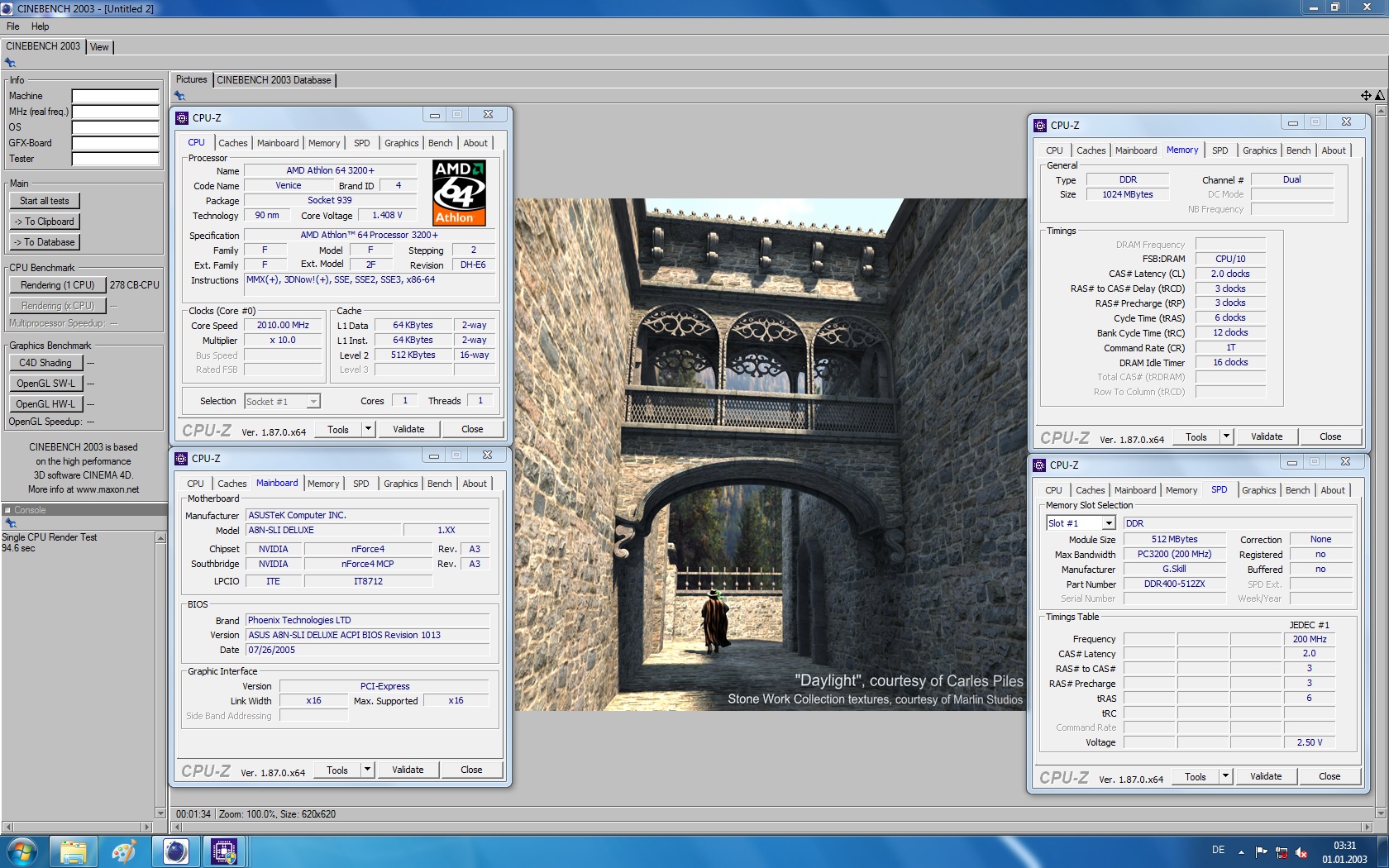Click picture view horizontal scrollbar

point(771,827)
